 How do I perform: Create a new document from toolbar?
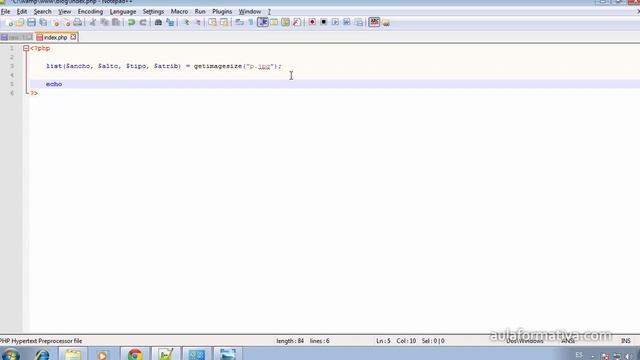9,22
